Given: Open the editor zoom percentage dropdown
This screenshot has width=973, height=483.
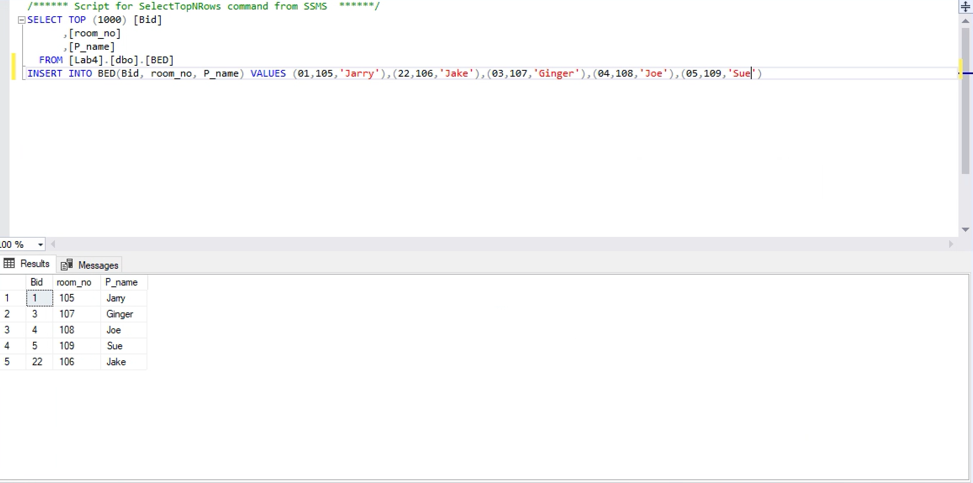Looking at the screenshot, I should pyautogui.click(x=40, y=245).
